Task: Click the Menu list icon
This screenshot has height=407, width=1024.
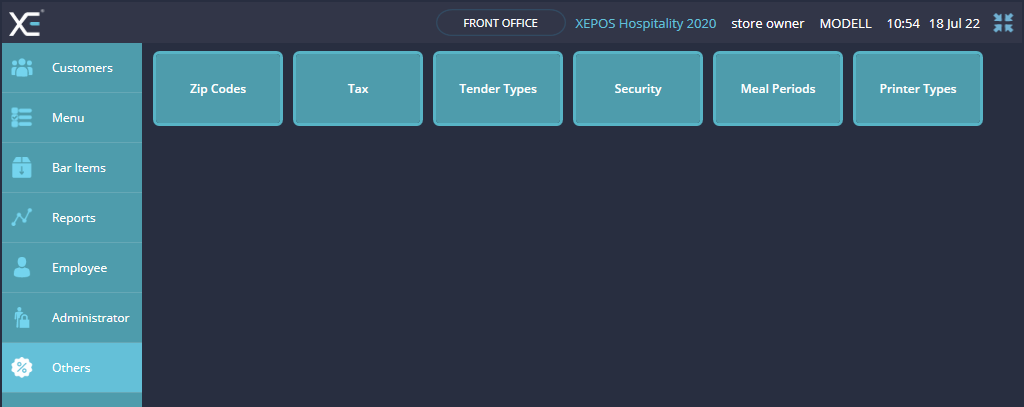Action: (x=22, y=118)
